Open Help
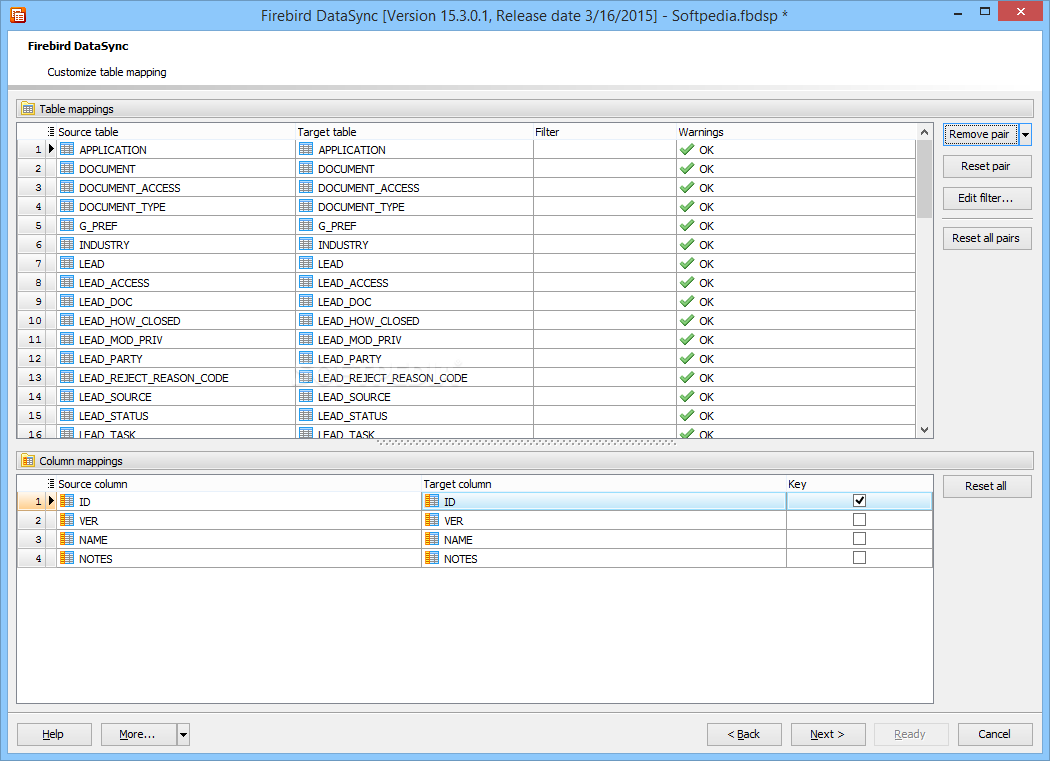 click(54, 734)
